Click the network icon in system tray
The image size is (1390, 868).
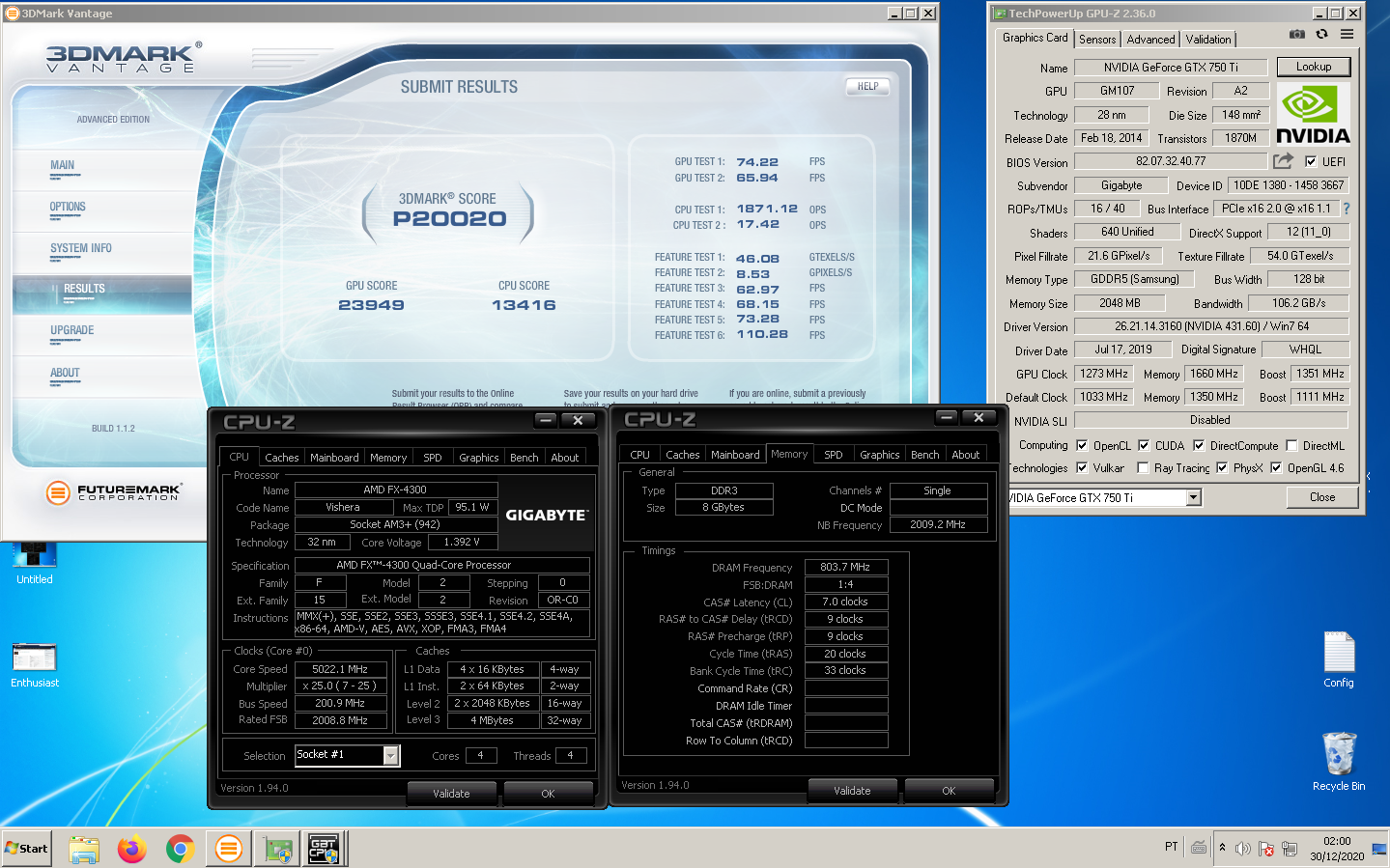pos(1290,849)
